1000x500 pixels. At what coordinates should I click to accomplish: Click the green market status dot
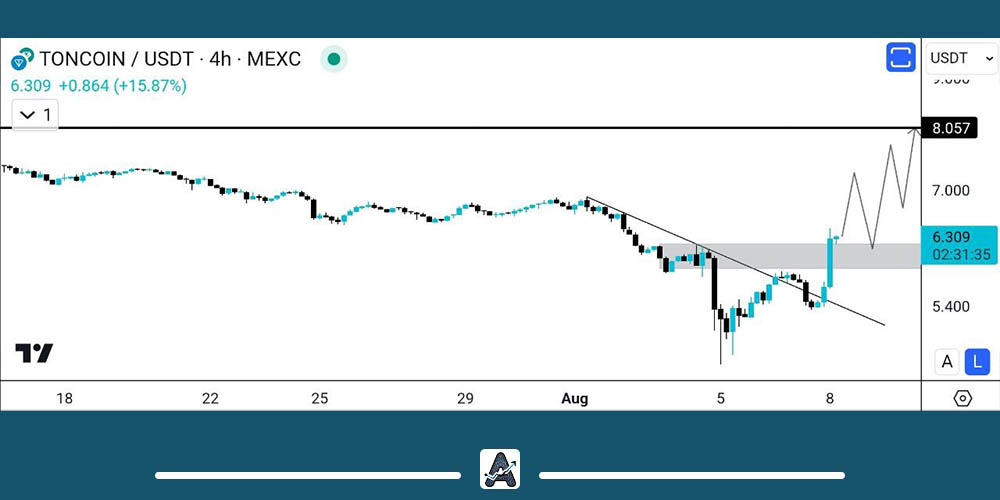334,60
